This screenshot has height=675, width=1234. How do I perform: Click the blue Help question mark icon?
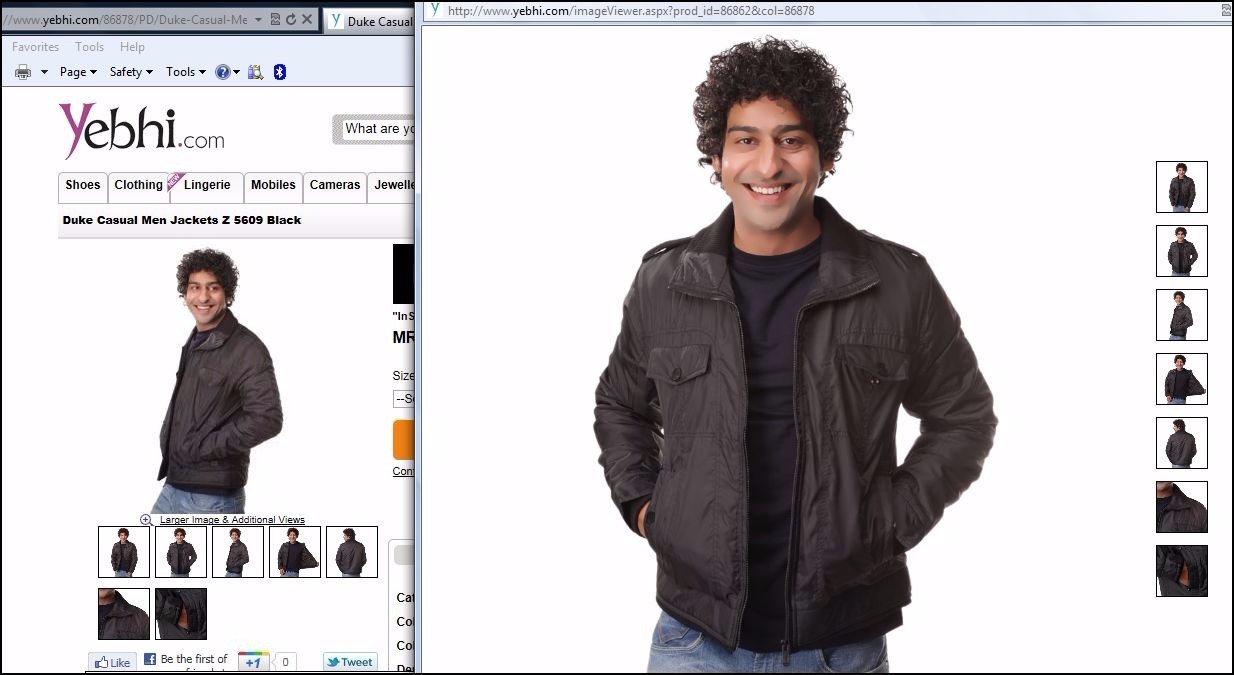click(x=222, y=72)
